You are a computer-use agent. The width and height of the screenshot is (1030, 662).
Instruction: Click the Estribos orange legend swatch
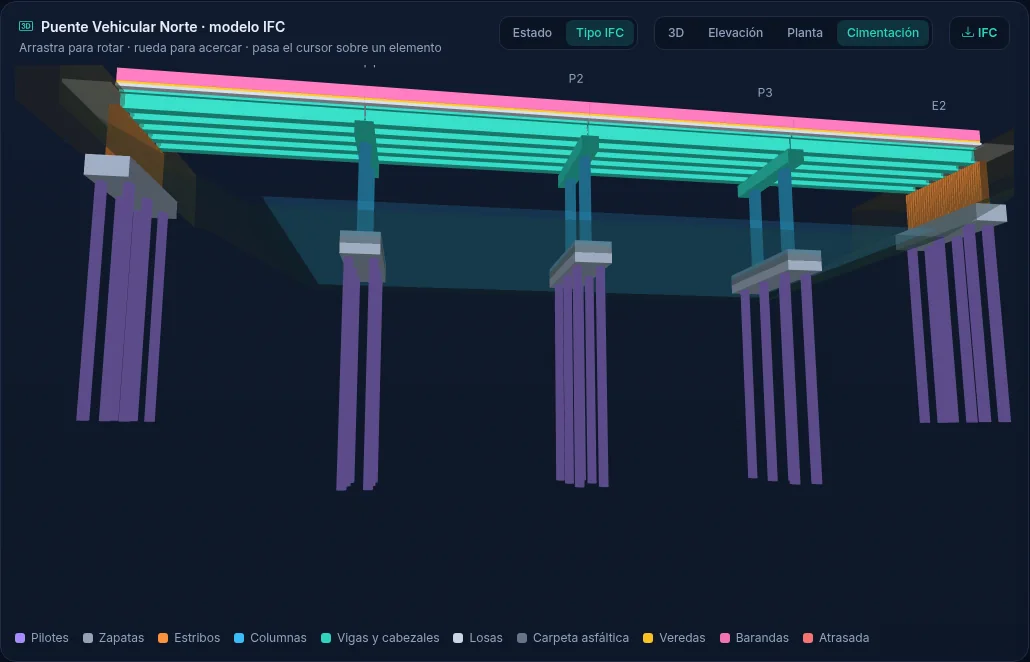pos(163,638)
